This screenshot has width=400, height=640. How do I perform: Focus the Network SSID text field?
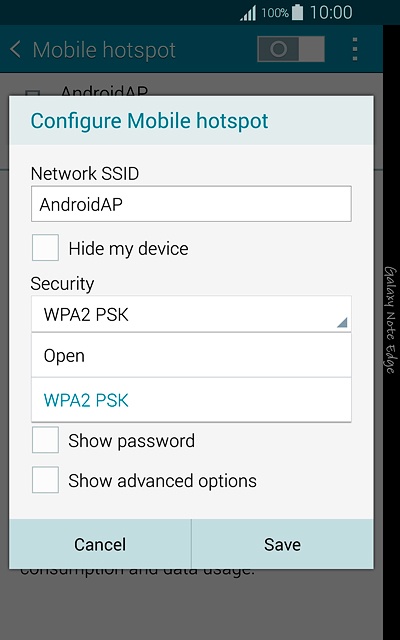[x=191, y=204]
